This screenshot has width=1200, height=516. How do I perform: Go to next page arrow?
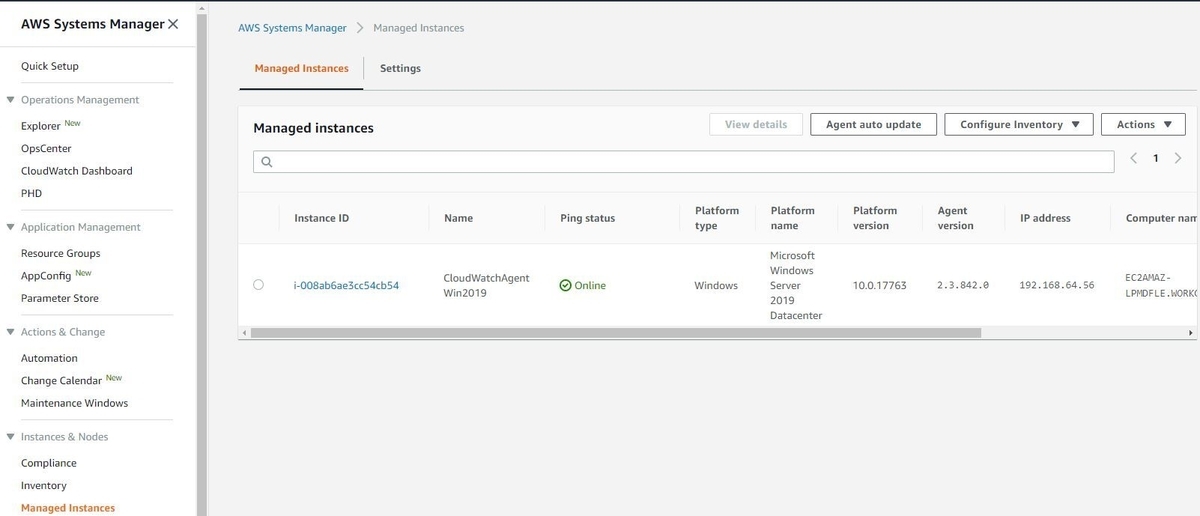1178,158
